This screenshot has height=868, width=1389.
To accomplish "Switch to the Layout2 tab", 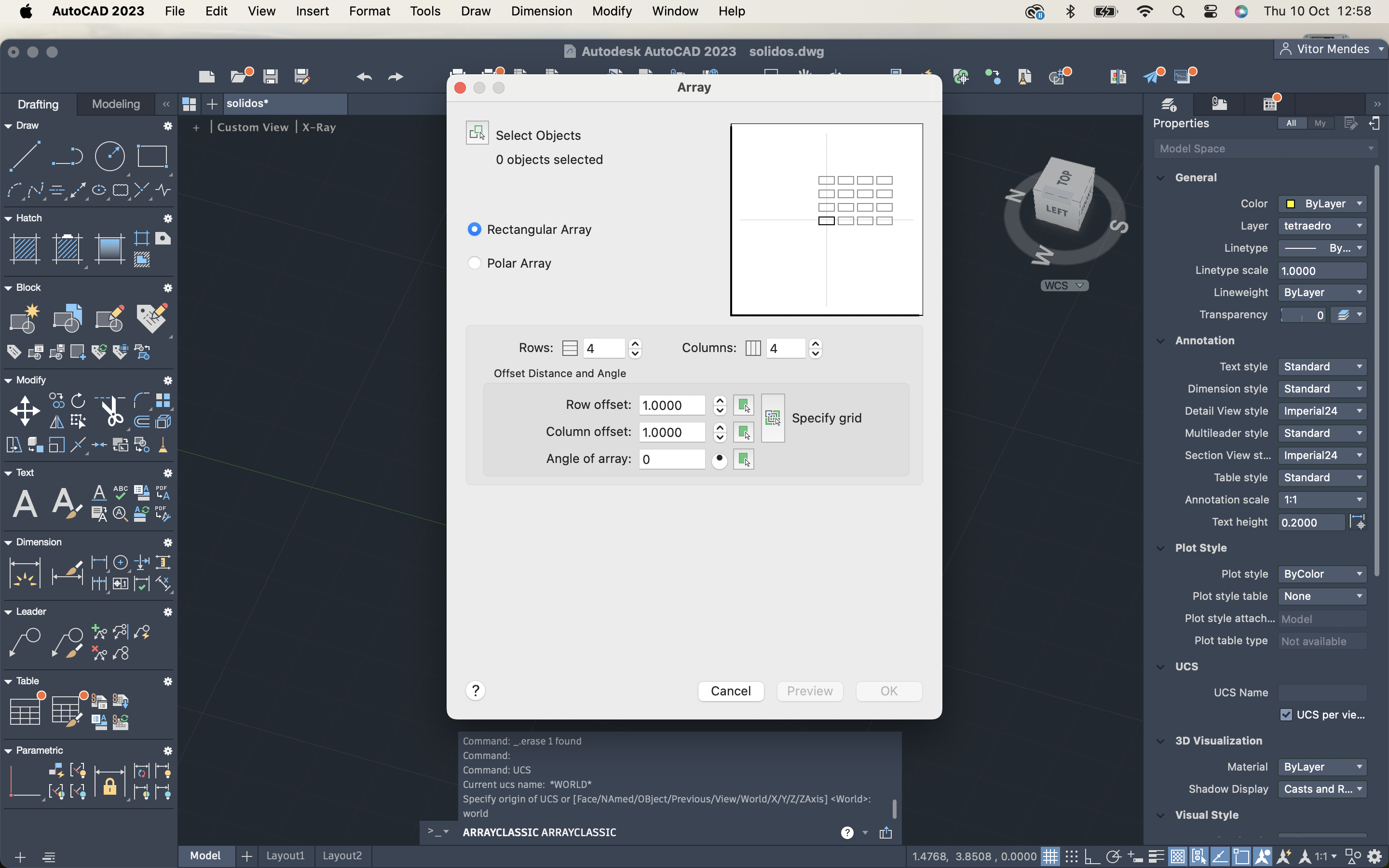I will (342, 856).
